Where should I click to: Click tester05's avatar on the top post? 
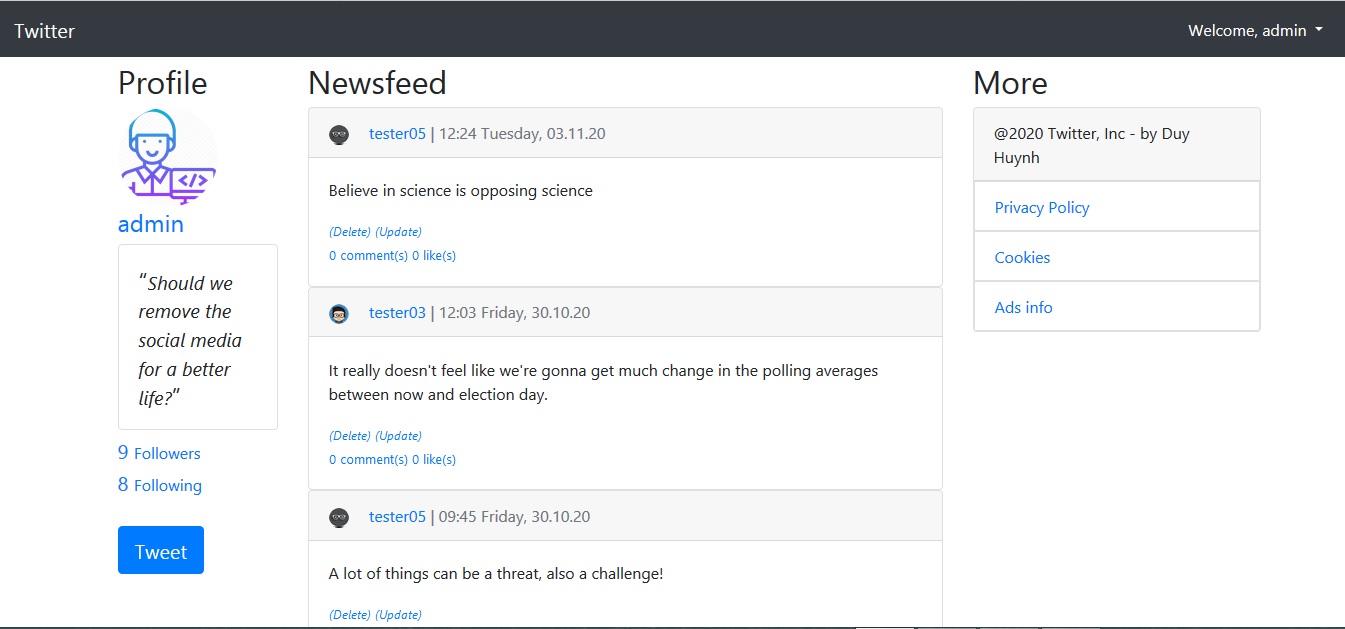(339, 133)
